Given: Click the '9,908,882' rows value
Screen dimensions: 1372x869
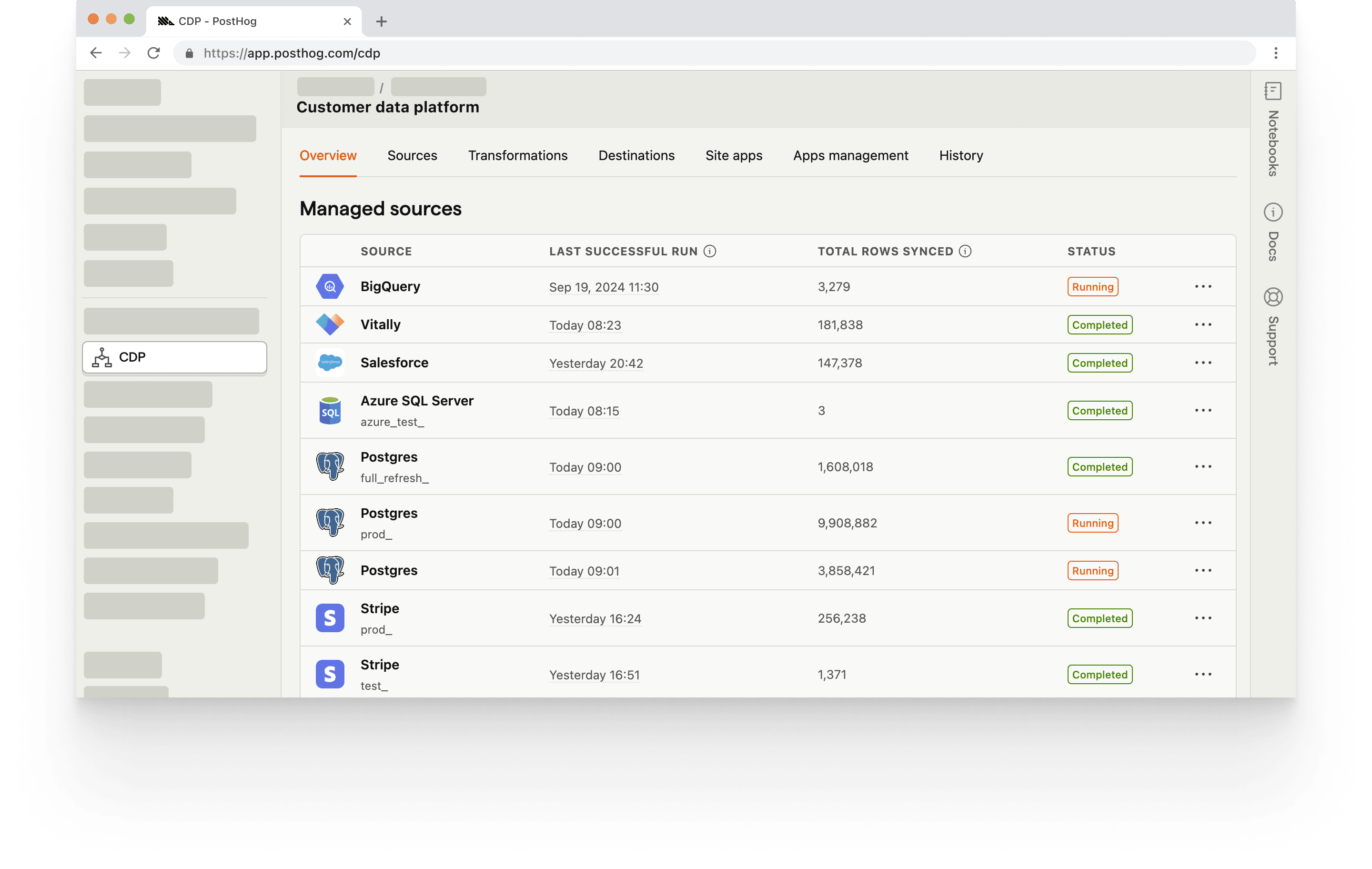Looking at the screenshot, I should pos(847,523).
